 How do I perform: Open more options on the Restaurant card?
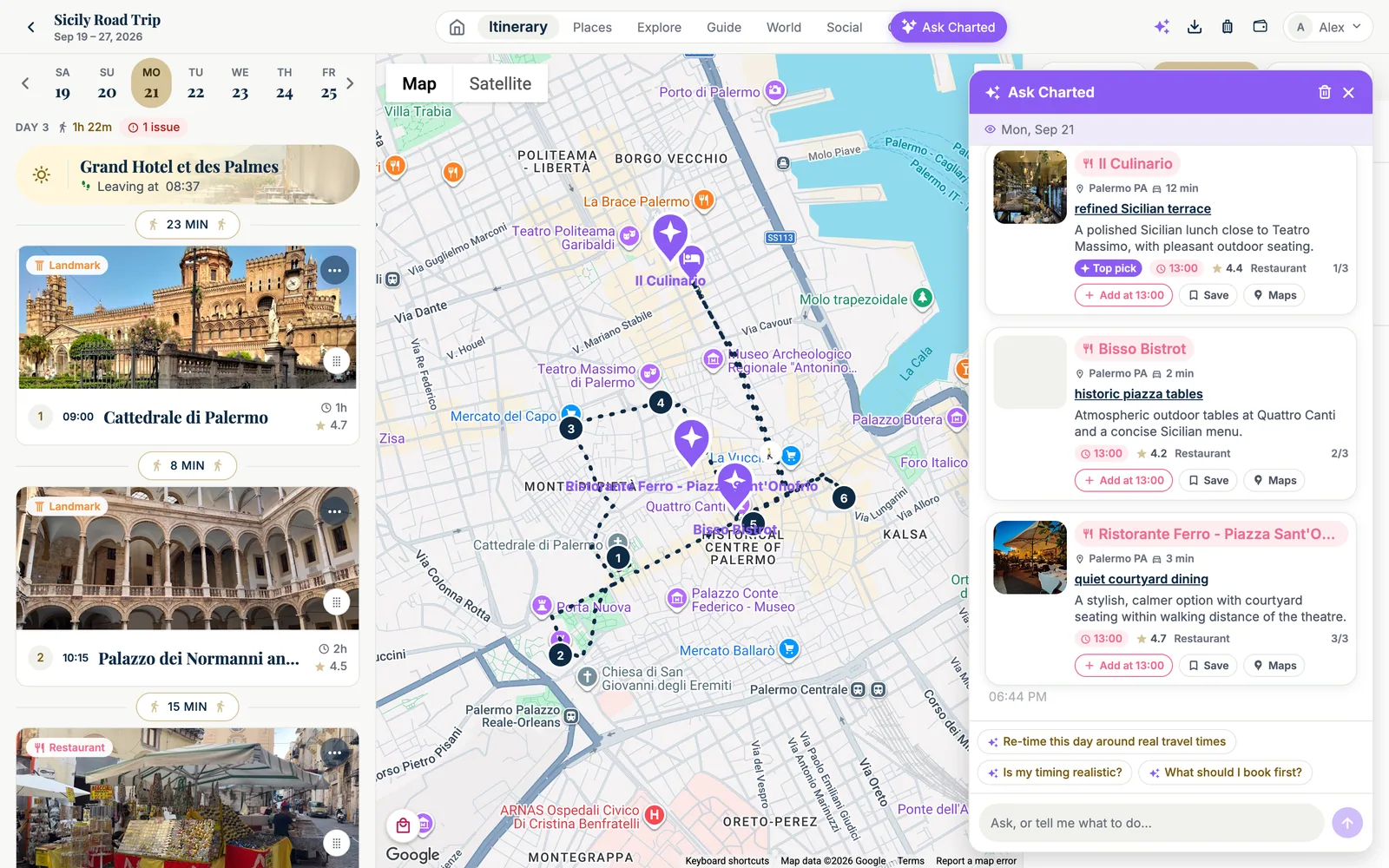335,753
